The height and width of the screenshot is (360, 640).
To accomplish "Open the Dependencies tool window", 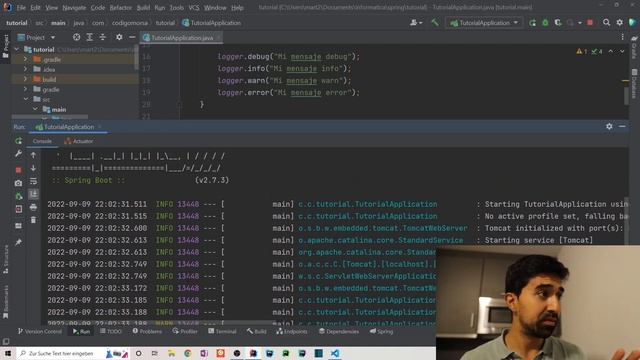I will pyautogui.click(x=339, y=331).
